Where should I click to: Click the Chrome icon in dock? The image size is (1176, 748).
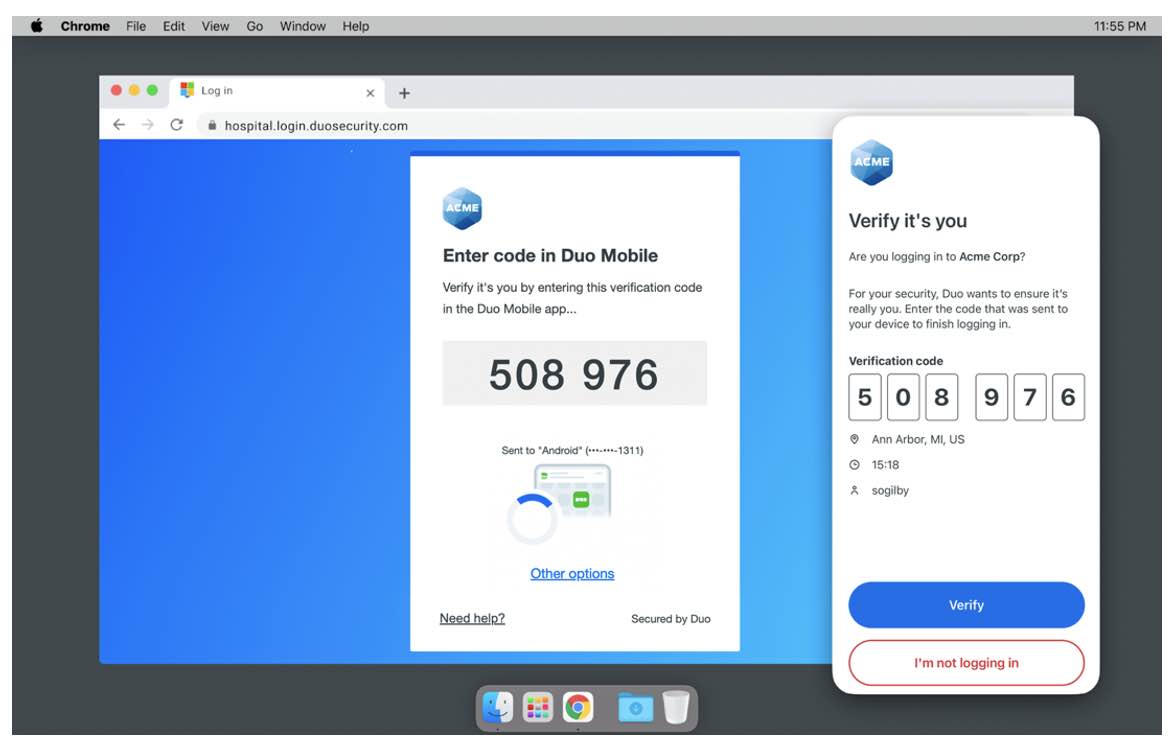tap(577, 708)
